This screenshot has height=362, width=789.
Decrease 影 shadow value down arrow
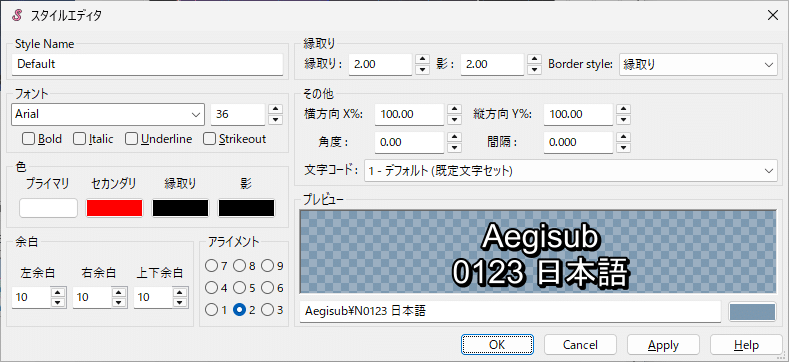pos(534,69)
